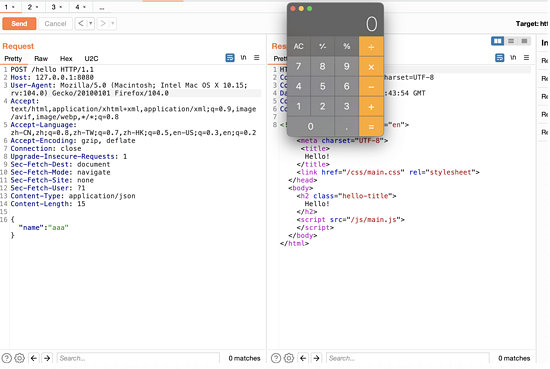Click the 0 key in Calculator
The width and height of the screenshot is (550, 369).
click(x=310, y=127)
